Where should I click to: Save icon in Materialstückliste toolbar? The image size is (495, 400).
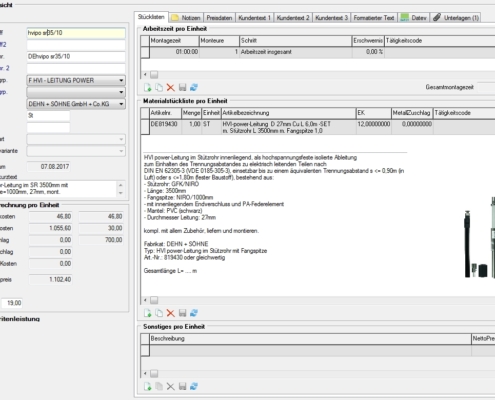click(x=182, y=313)
